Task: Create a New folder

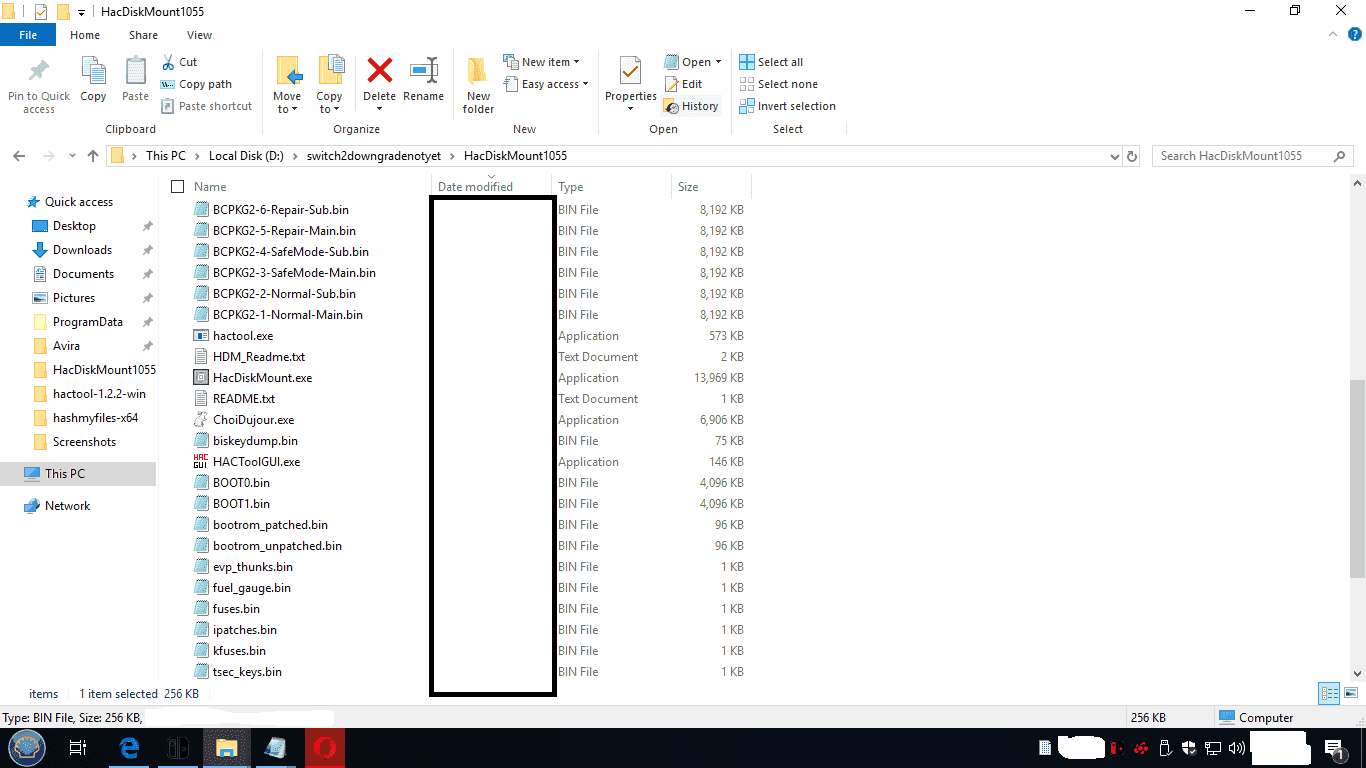Action: point(478,85)
